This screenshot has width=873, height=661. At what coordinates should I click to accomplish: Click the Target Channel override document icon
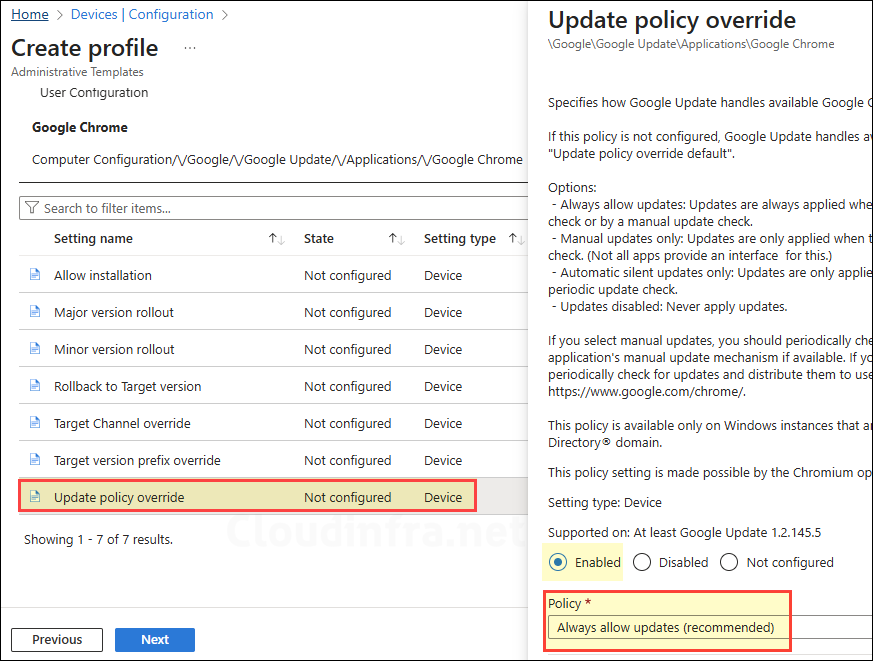point(35,423)
